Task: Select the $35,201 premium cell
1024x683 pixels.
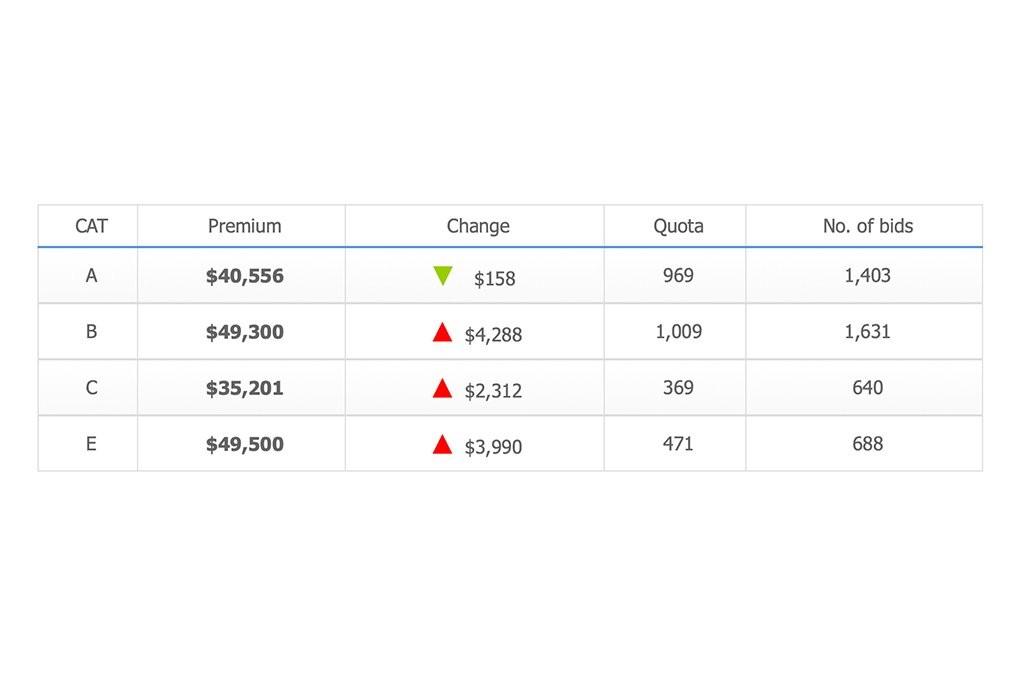Action: point(245,388)
